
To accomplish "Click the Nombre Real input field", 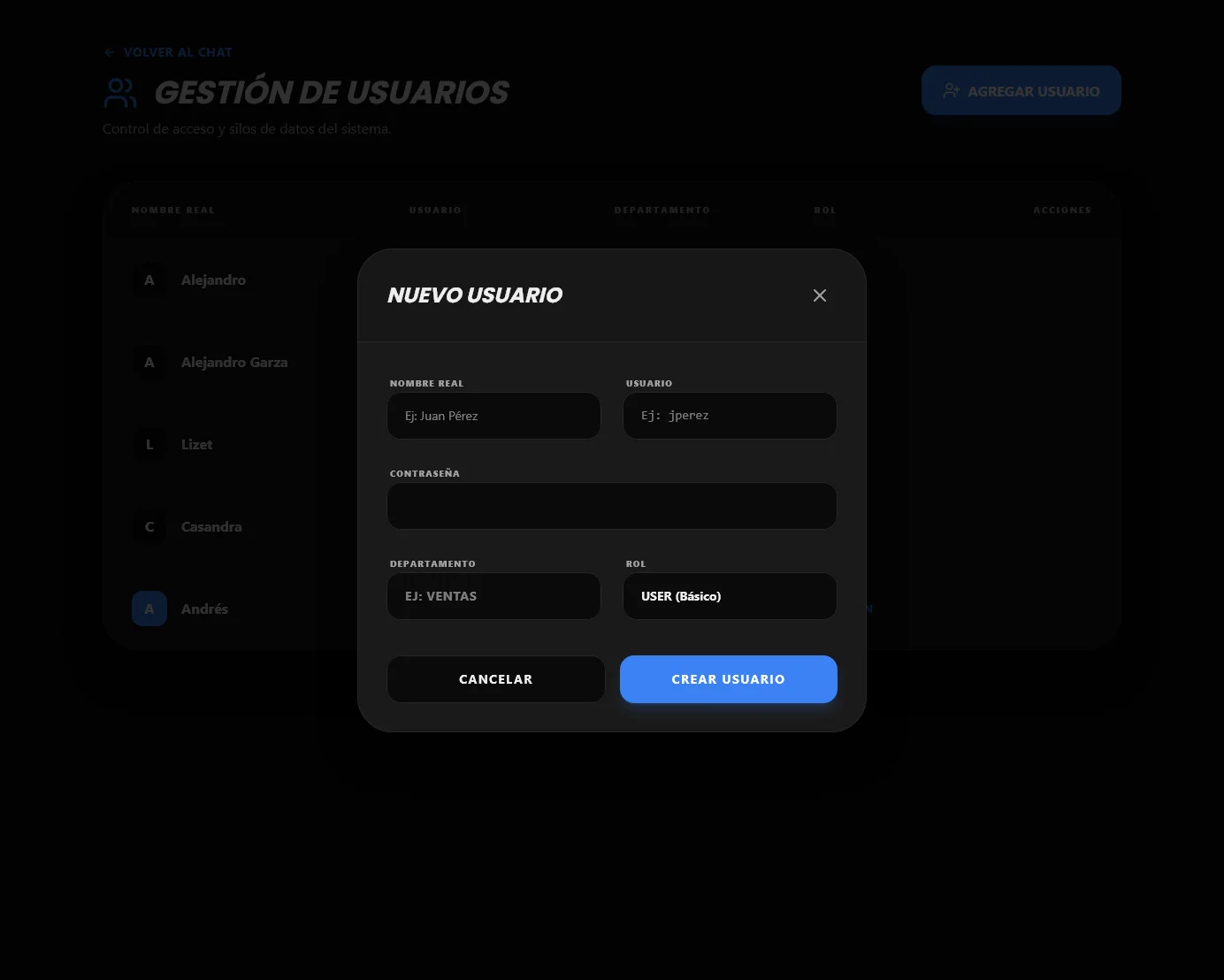I will (493, 416).
